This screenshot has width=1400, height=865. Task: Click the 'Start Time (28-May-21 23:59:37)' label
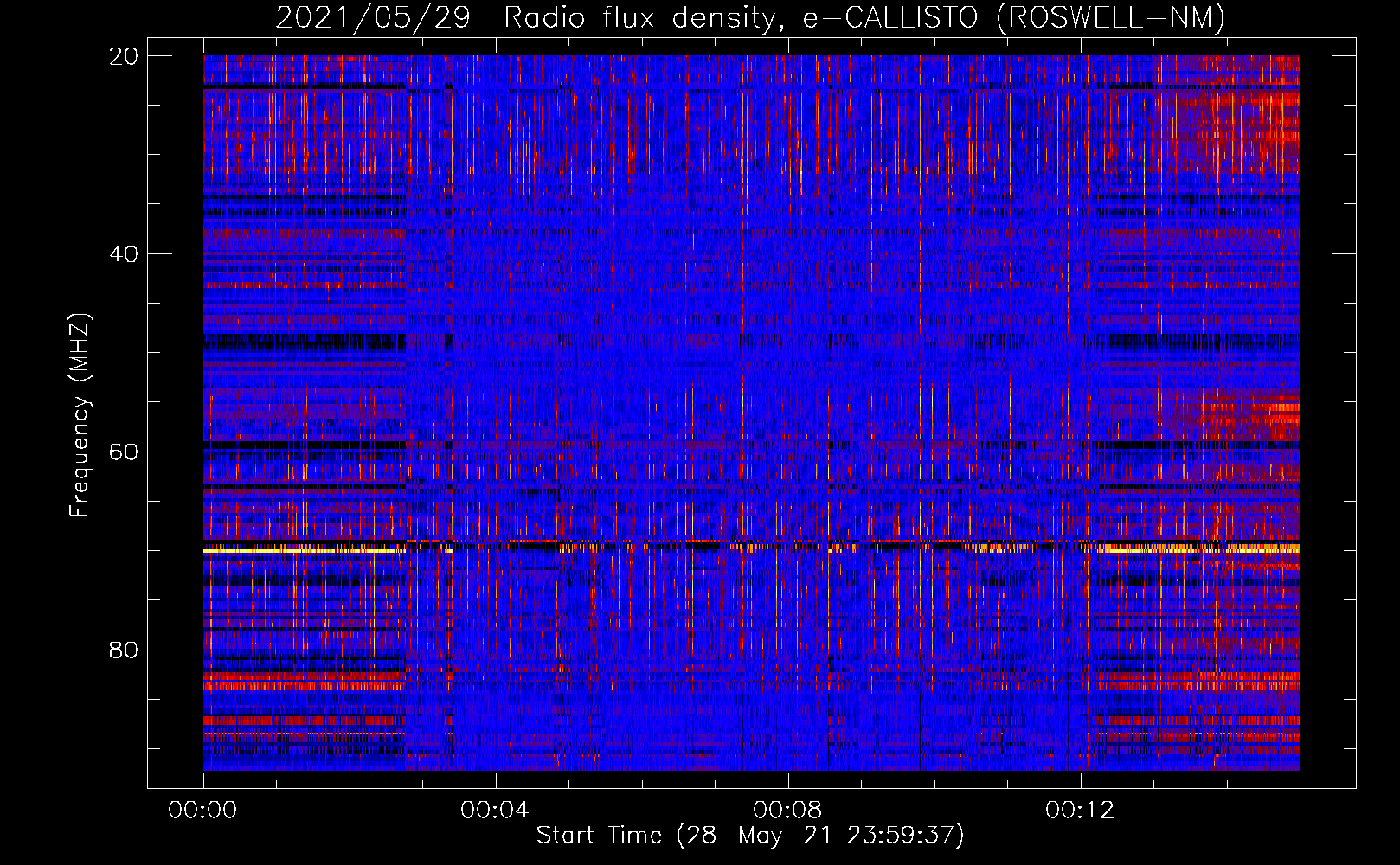[x=750, y=836]
